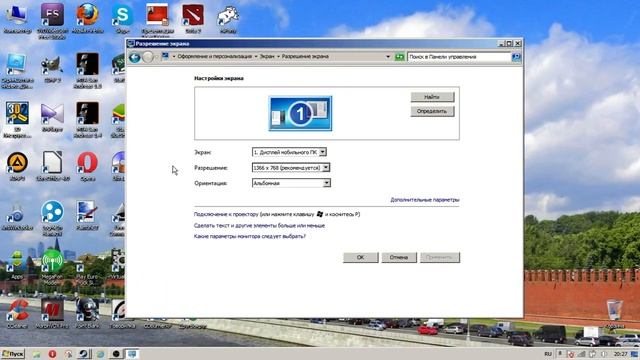The height and width of the screenshot is (360, 640).
Task: Click the Control Panel search field
Action: coord(459,57)
